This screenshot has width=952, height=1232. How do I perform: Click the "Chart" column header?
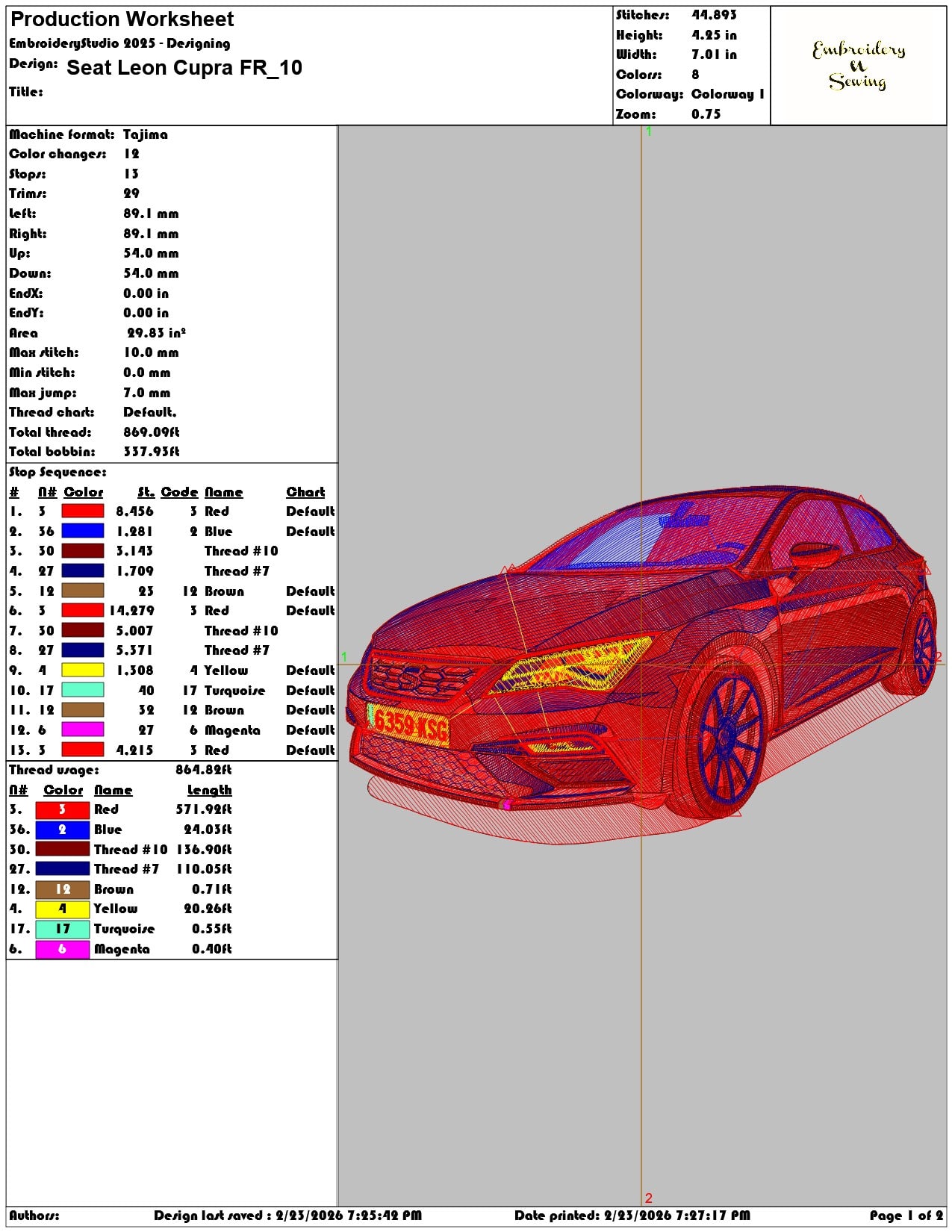tap(305, 492)
